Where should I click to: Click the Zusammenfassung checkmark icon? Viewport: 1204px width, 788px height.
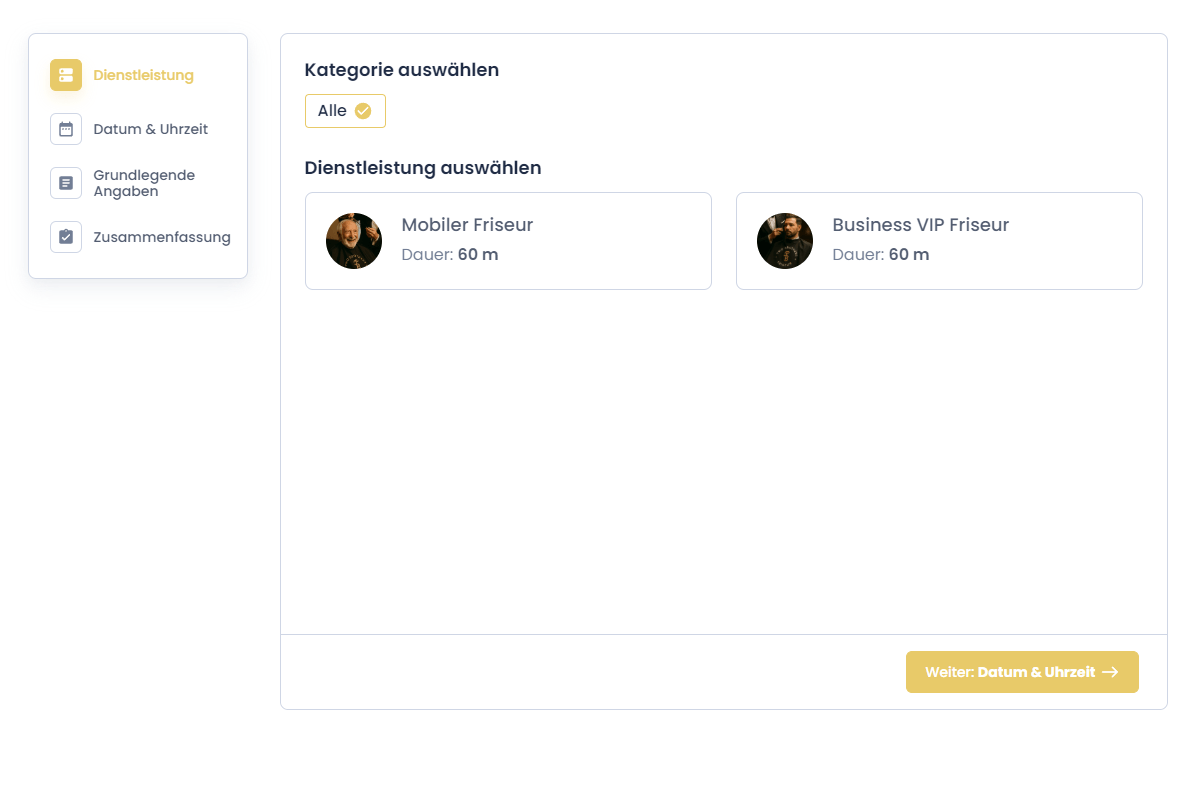point(65,237)
